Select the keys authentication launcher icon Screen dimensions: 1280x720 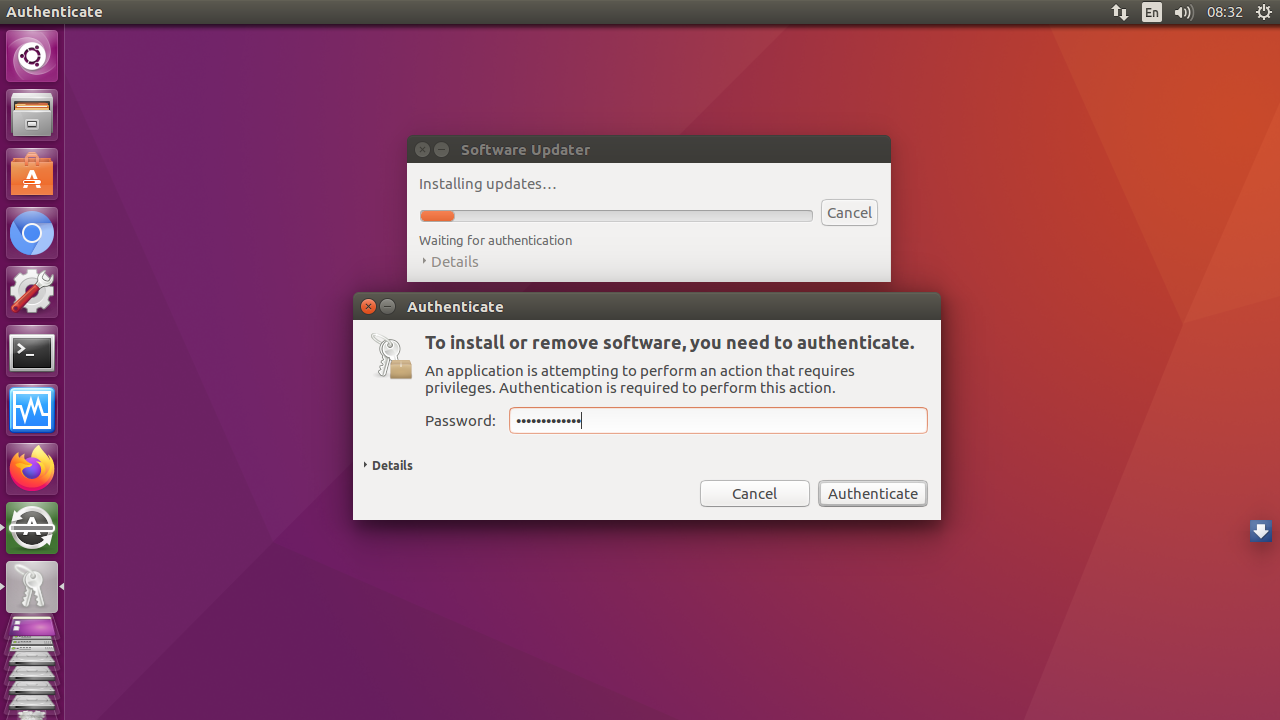tap(32, 587)
